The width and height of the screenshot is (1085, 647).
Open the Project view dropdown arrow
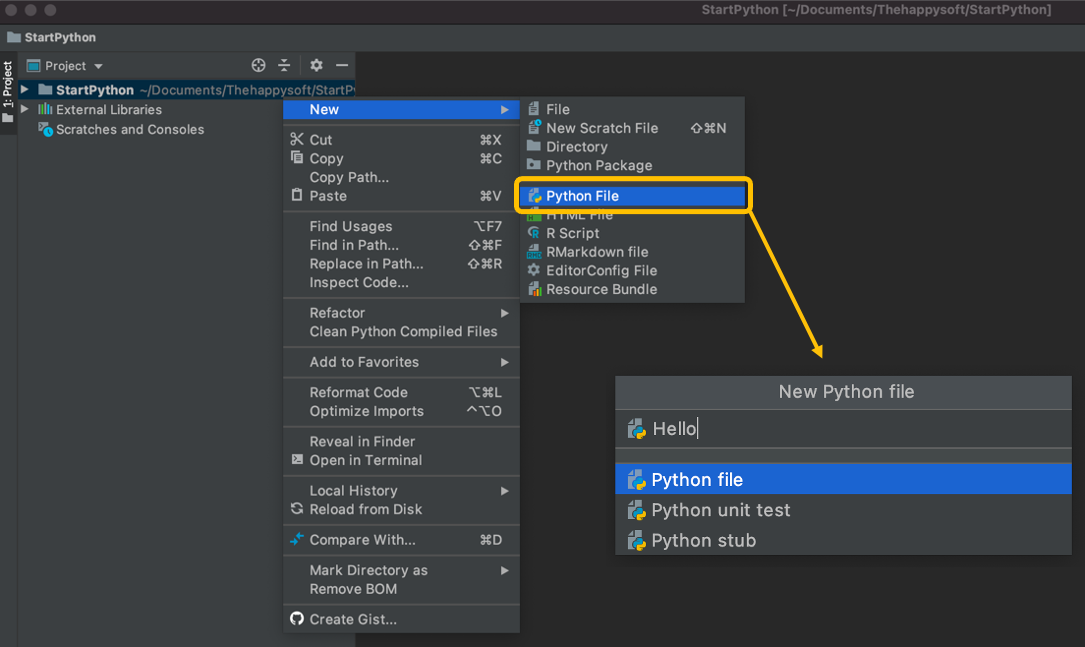point(98,66)
